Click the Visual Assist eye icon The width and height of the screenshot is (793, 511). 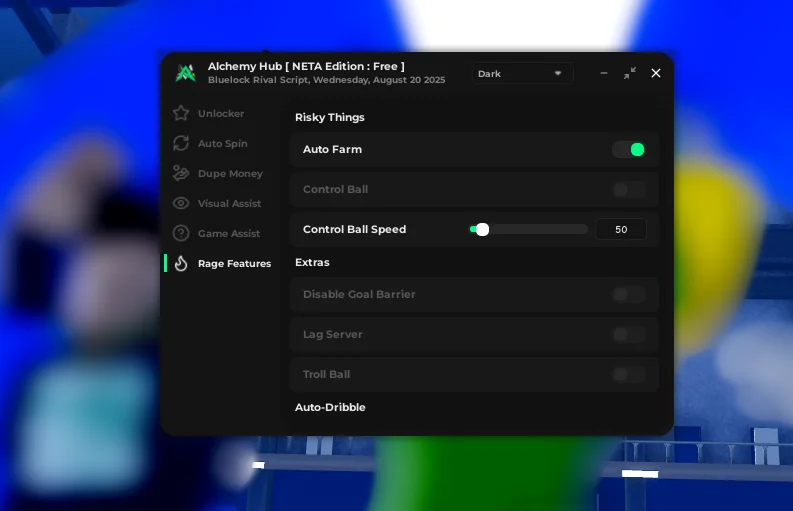(181, 204)
